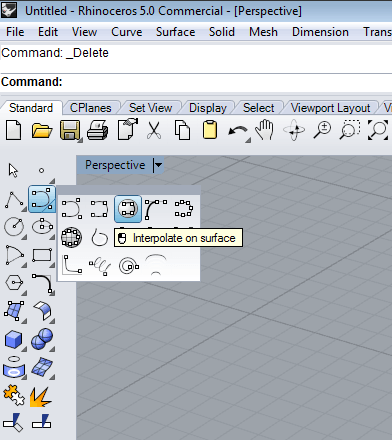Select the Rectangle tool

tap(42, 255)
